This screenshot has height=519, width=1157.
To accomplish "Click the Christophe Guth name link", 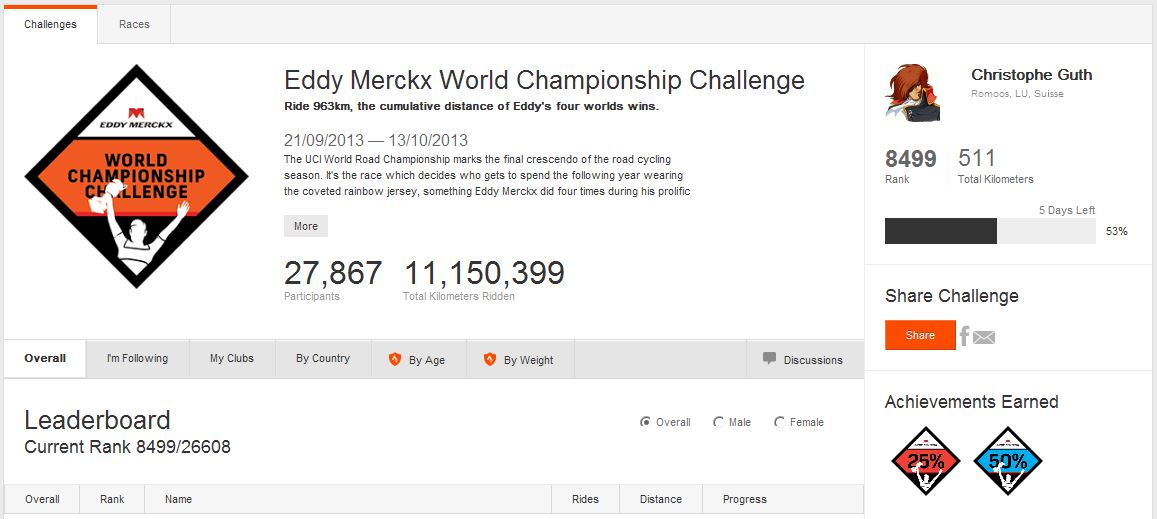I will [1031, 75].
